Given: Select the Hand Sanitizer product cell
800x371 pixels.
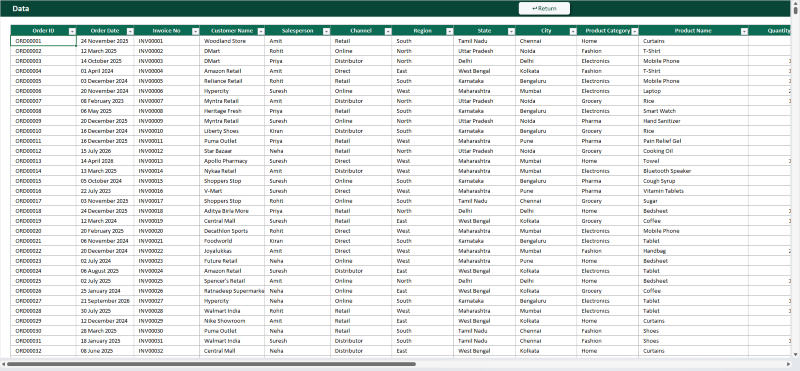Looking at the screenshot, I should click(x=694, y=121).
